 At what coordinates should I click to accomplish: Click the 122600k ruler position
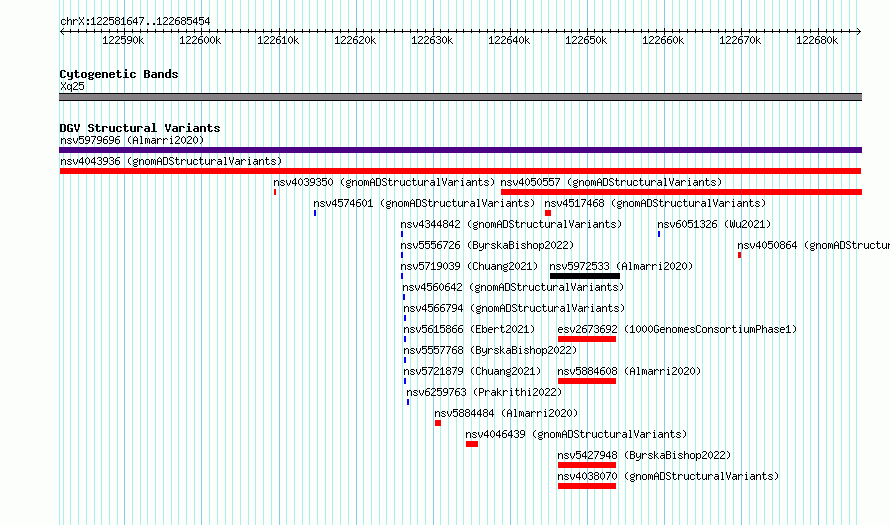coord(200,40)
